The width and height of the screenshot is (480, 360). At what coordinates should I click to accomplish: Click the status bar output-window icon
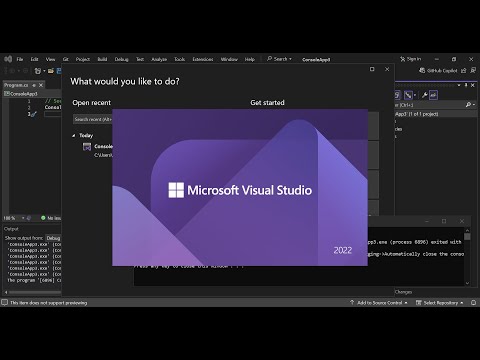[4, 303]
